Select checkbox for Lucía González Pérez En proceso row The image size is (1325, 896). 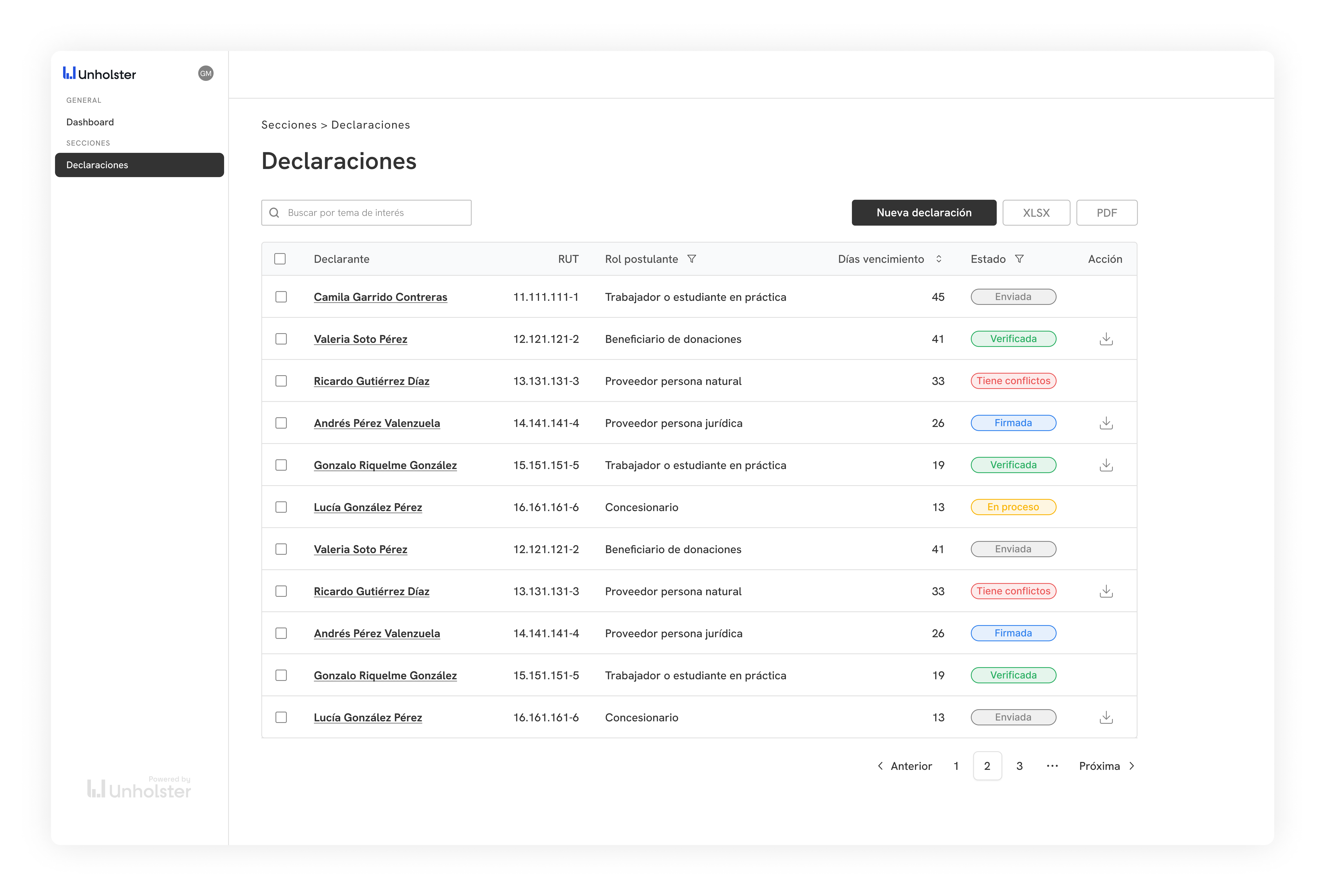point(281,507)
